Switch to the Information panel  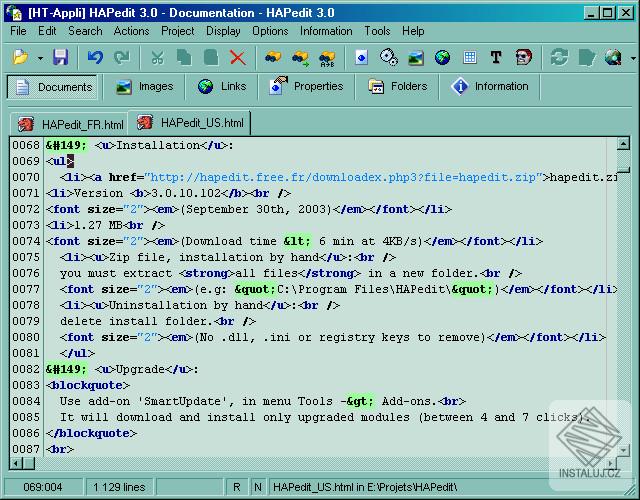tap(489, 87)
